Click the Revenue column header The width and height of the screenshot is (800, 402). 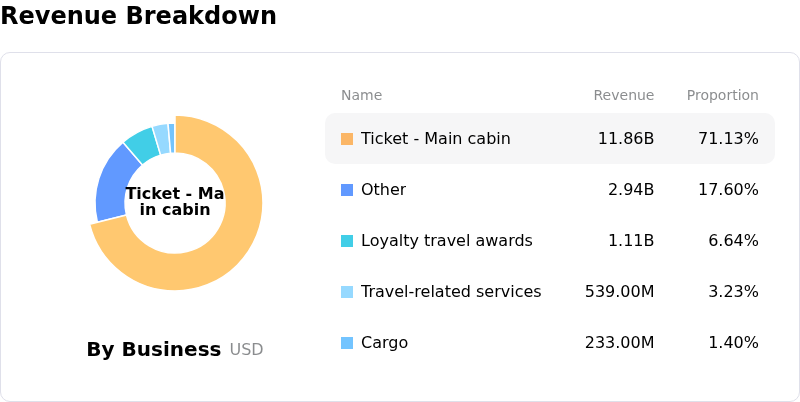[623, 96]
